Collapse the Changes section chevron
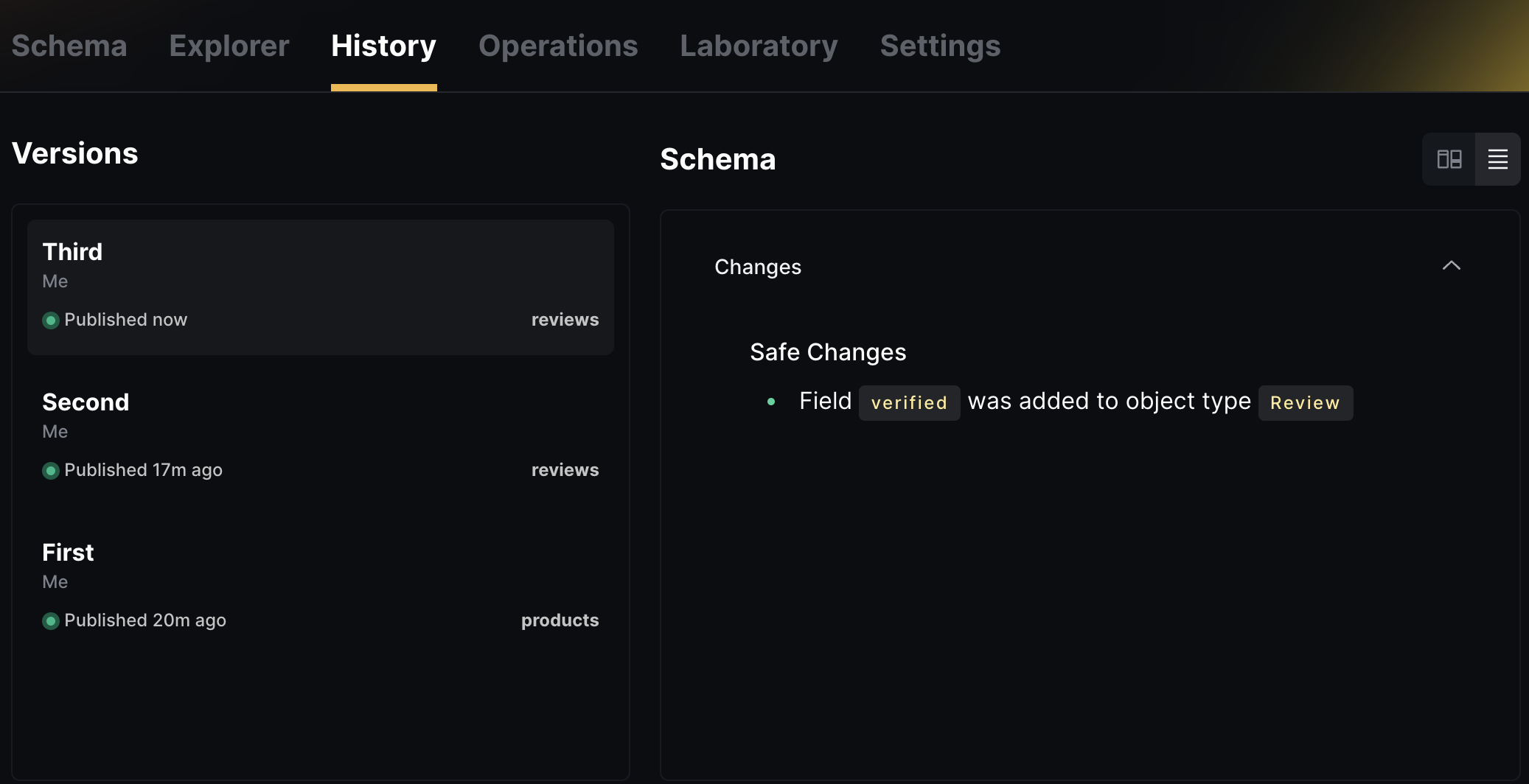Image resolution: width=1529 pixels, height=784 pixels. pyautogui.click(x=1451, y=266)
